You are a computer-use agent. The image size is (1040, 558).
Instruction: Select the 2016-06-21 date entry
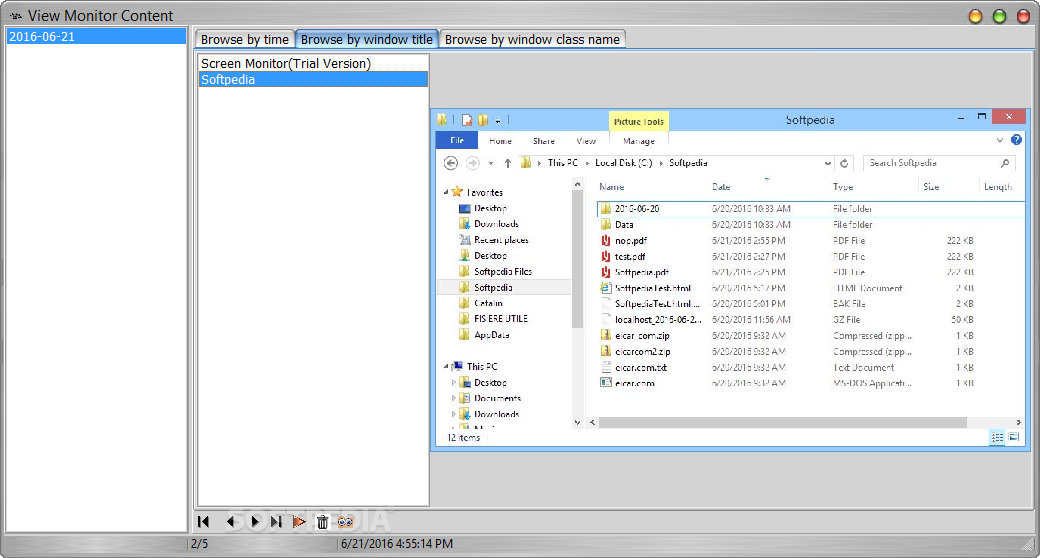click(x=96, y=36)
